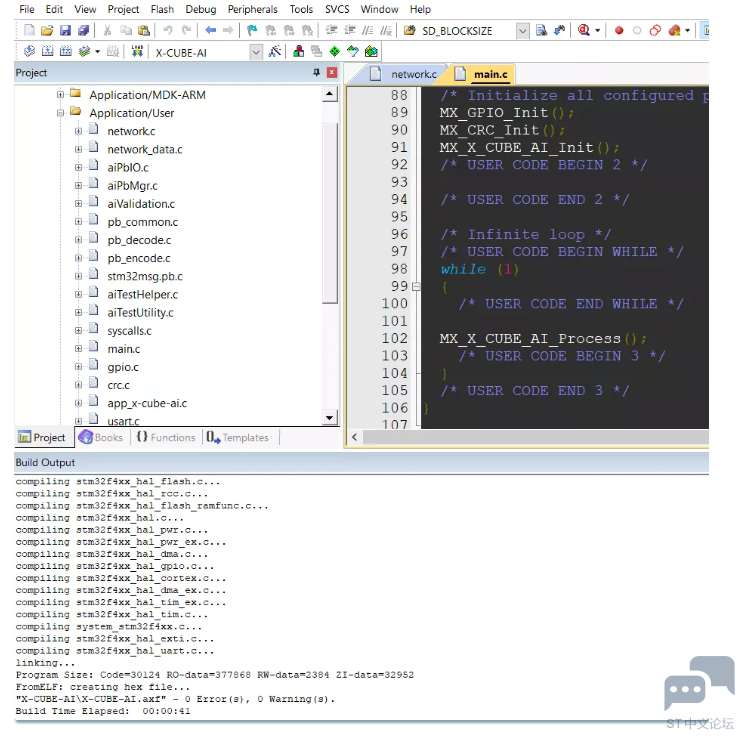Collapse the while loop block at line 99

click(x=416, y=287)
